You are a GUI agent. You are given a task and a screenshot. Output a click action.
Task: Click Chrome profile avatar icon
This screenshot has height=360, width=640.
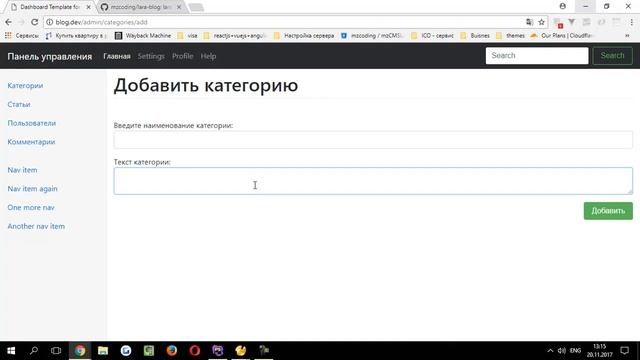(562, 6)
